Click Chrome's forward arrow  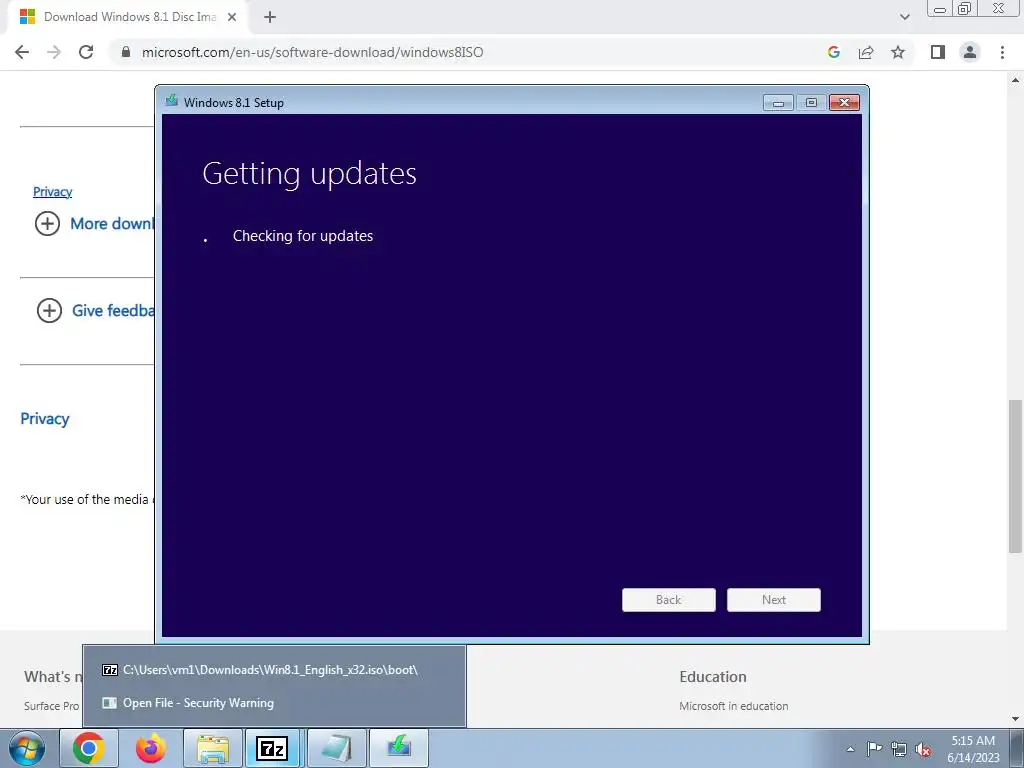pyautogui.click(x=54, y=52)
